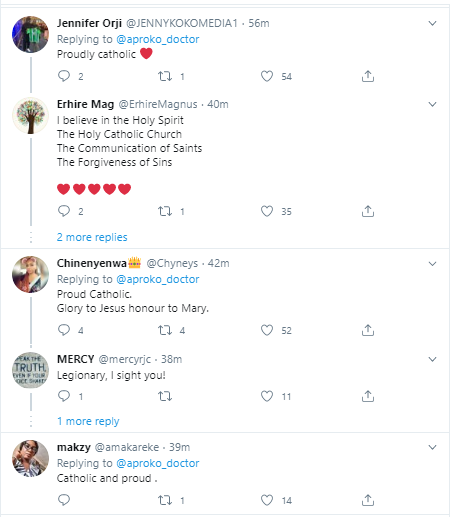Screen dimensions: 453x517
Task: Like Jennifer Orji's "Proudly catholic" tweet
Action: pyautogui.click(x=267, y=76)
